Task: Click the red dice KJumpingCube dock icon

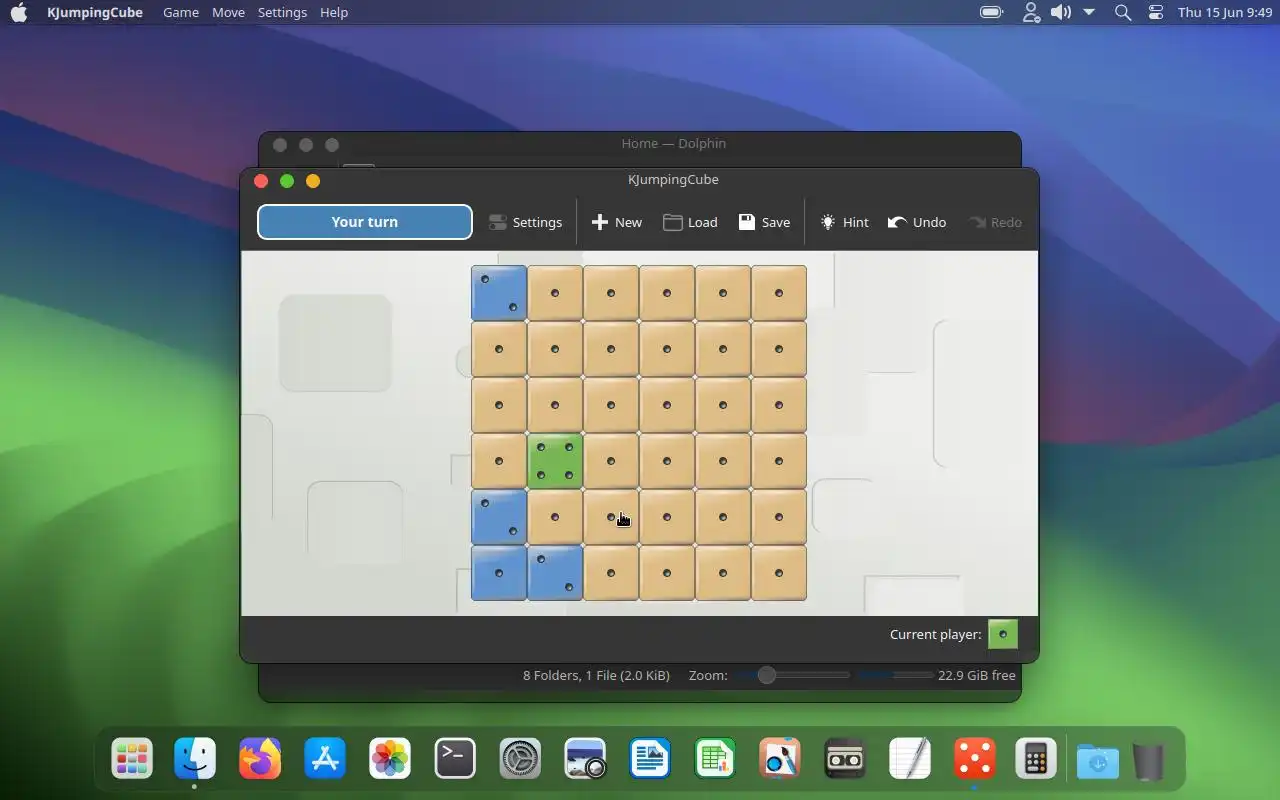Action: click(x=975, y=759)
